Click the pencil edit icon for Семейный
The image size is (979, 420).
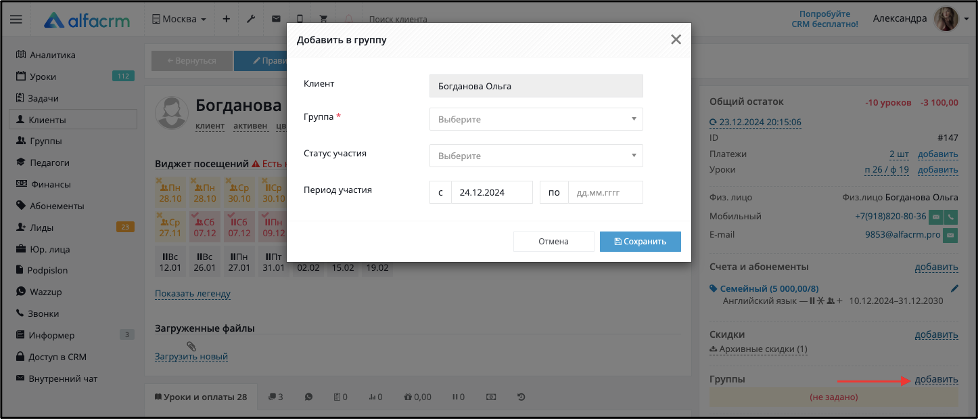(953, 288)
